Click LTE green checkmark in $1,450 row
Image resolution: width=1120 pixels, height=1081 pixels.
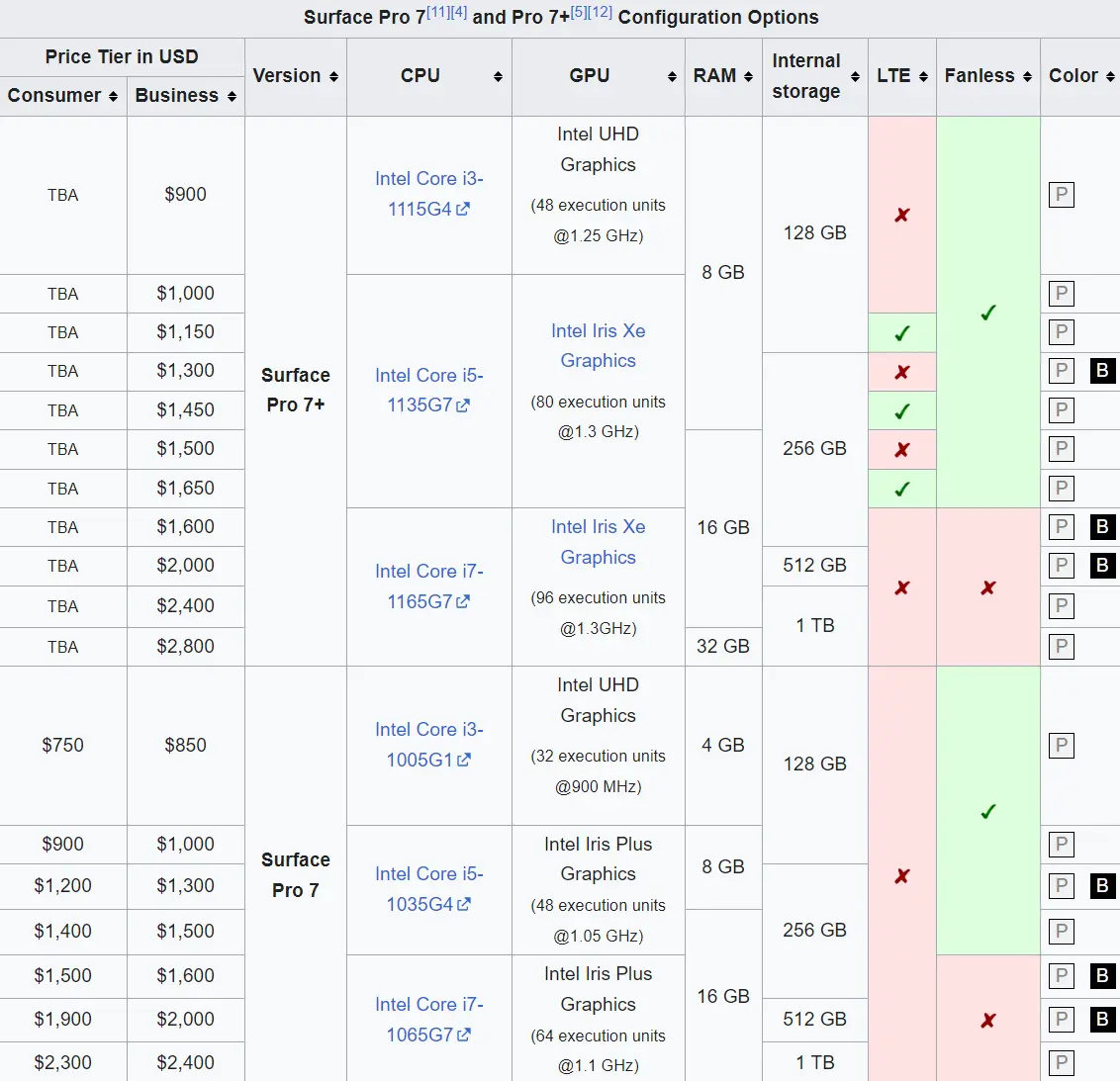[902, 410]
